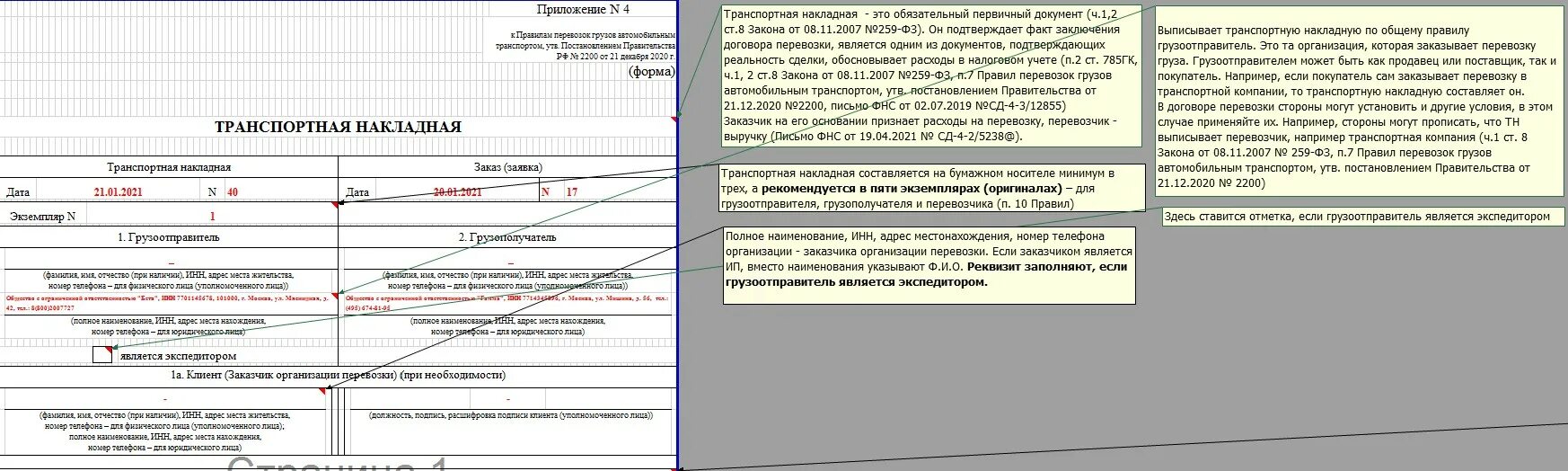The width and height of the screenshot is (1568, 471).
Task: Select the comment starting 'Полное наименование, ИНН, адрес'
Action: click(x=929, y=265)
